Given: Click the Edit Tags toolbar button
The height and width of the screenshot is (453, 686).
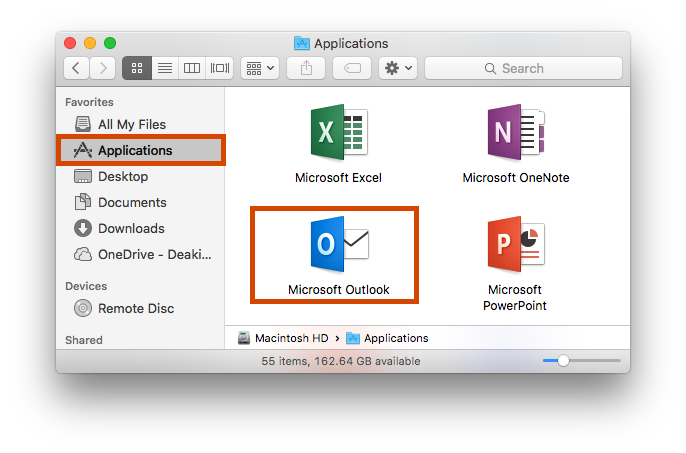Looking at the screenshot, I should (352, 68).
